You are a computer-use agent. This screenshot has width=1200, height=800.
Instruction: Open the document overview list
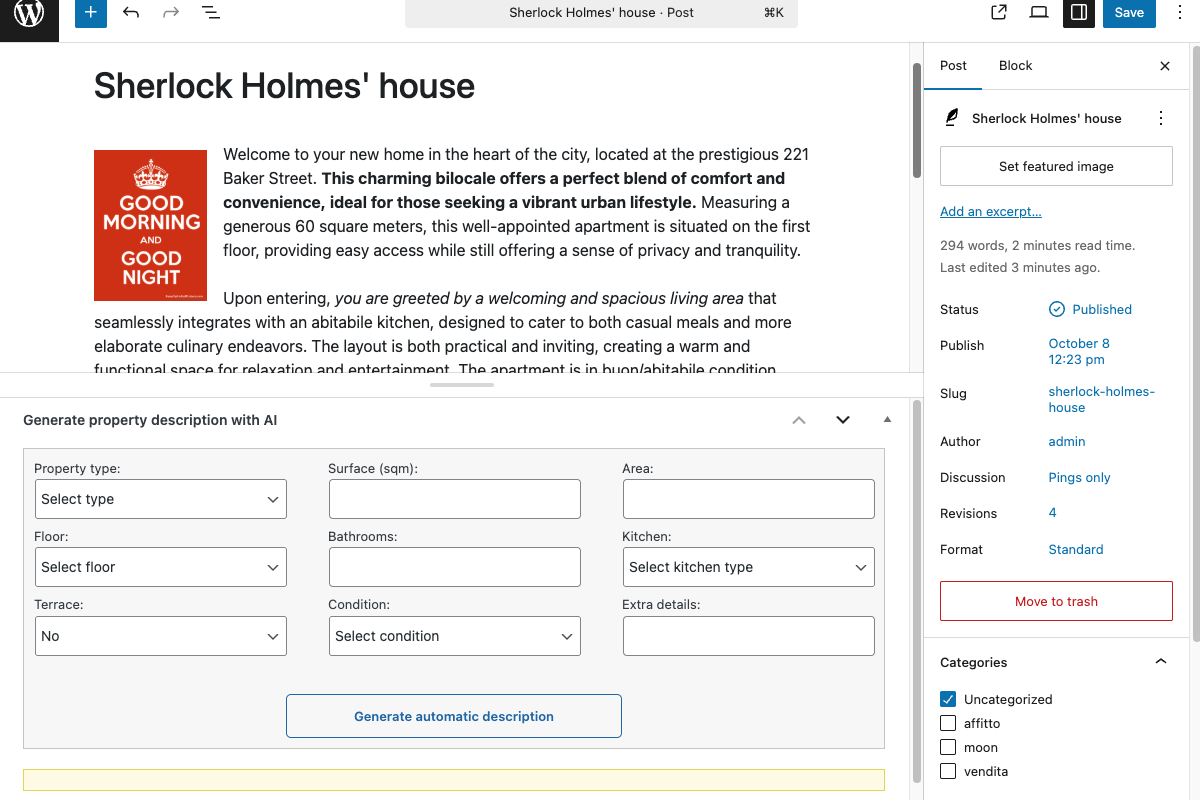(x=210, y=13)
